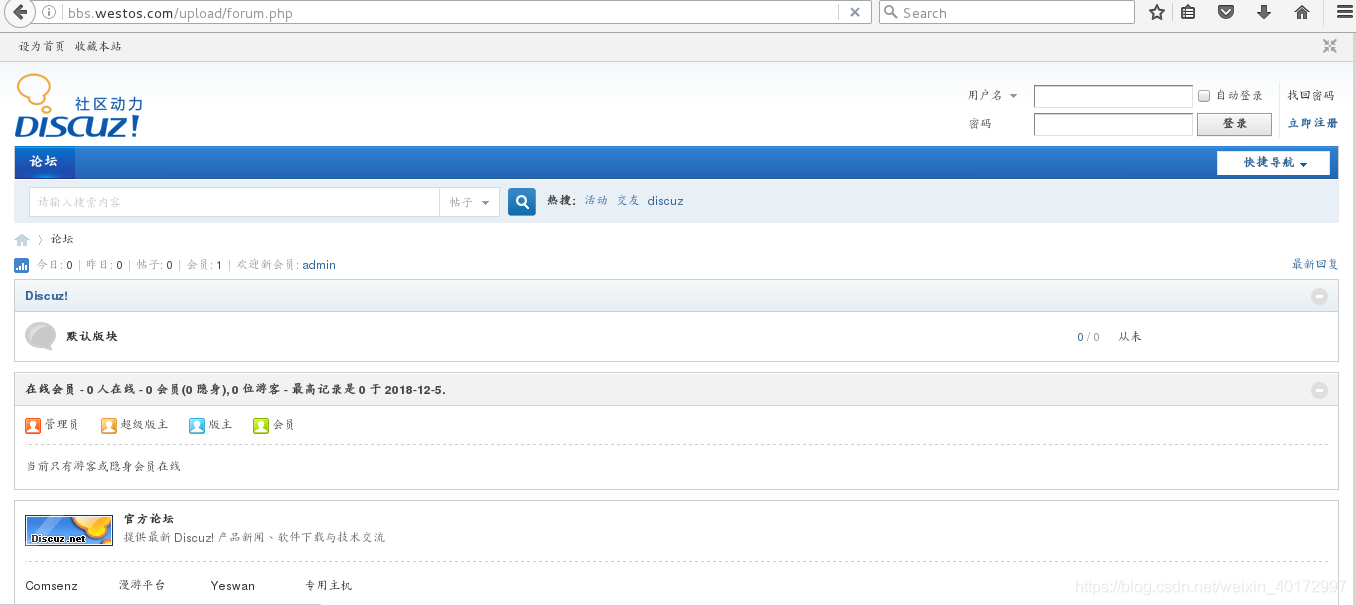The width and height of the screenshot is (1356, 605).
Task: Open the Yeswan friend link
Action: [x=233, y=586]
